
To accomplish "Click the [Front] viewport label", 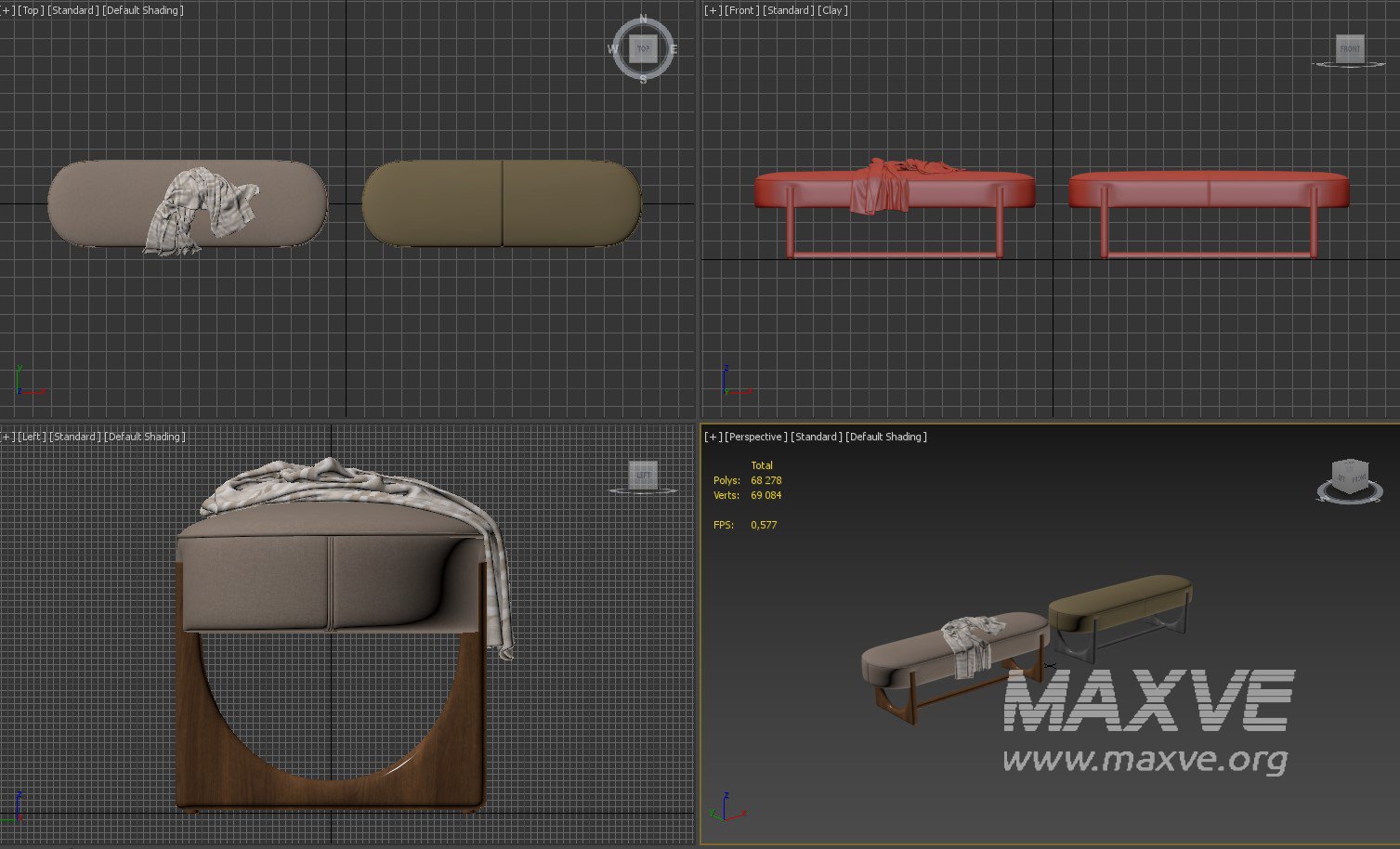I will (x=741, y=10).
